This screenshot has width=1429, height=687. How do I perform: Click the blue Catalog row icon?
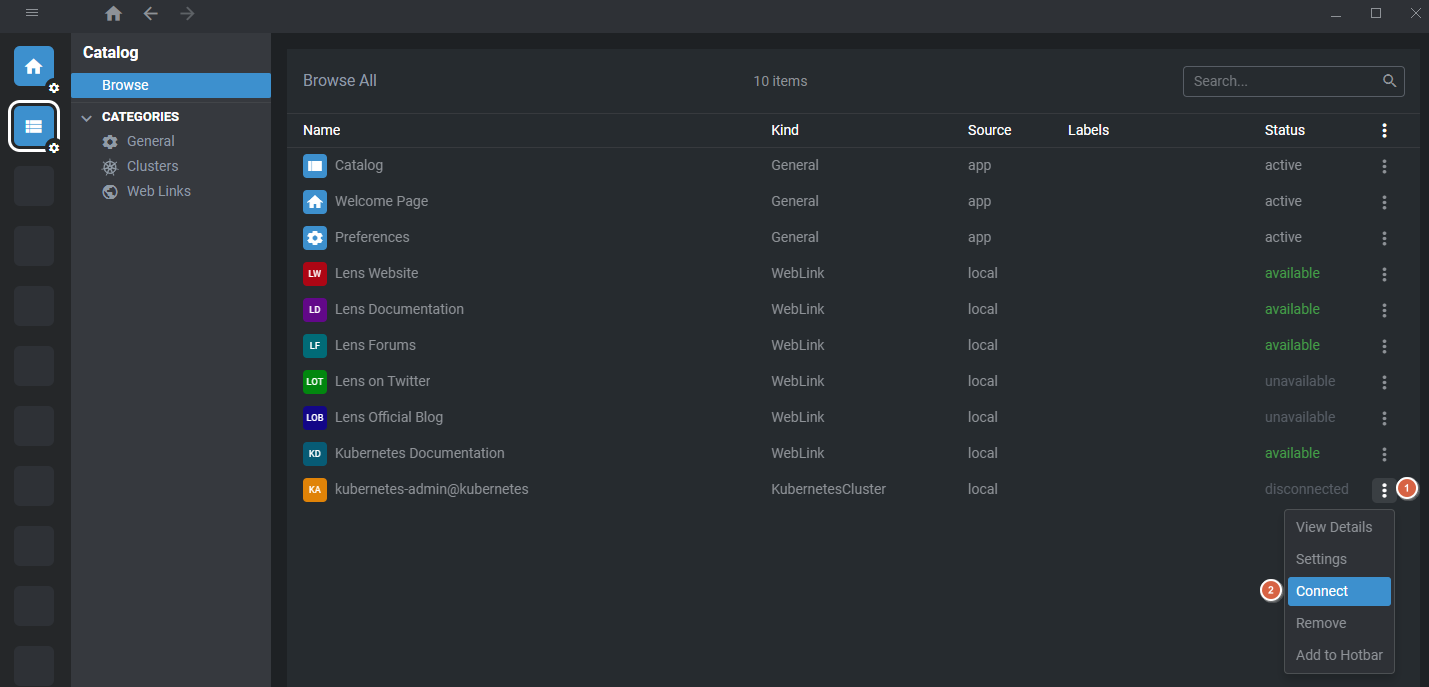pos(315,166)
